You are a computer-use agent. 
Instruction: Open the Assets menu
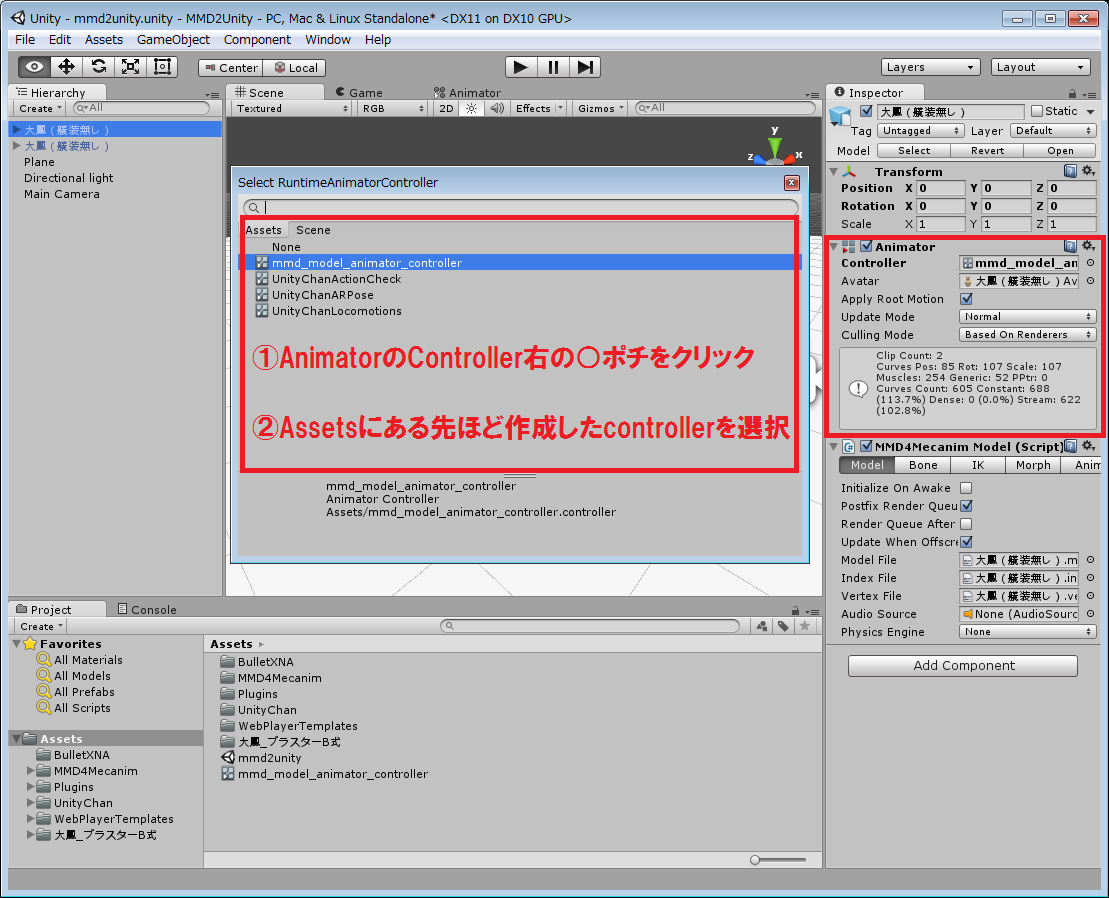tap(104, 40)
